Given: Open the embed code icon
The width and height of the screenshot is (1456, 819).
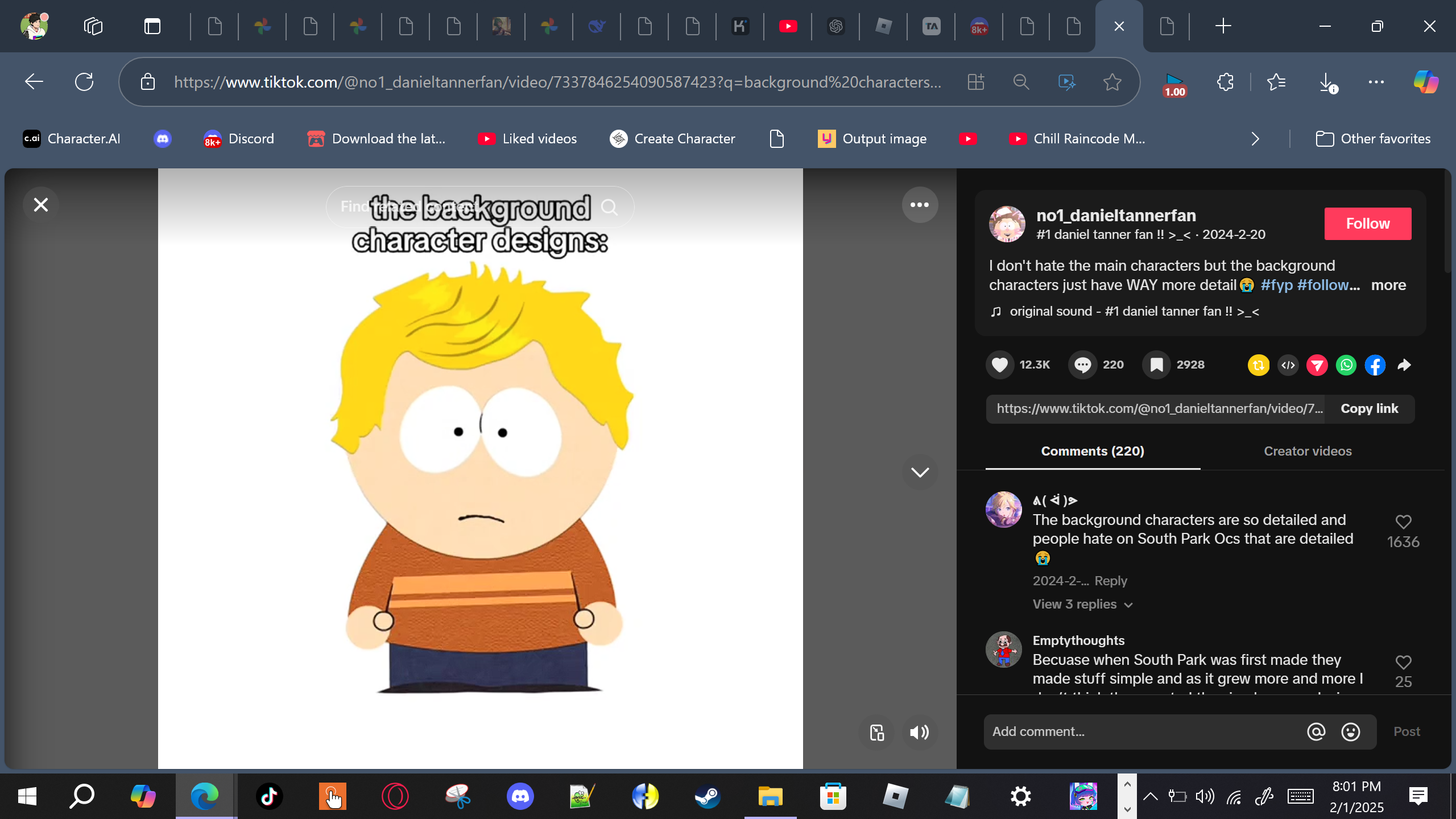Looking at the screenshot, I should pos(1288,365).
